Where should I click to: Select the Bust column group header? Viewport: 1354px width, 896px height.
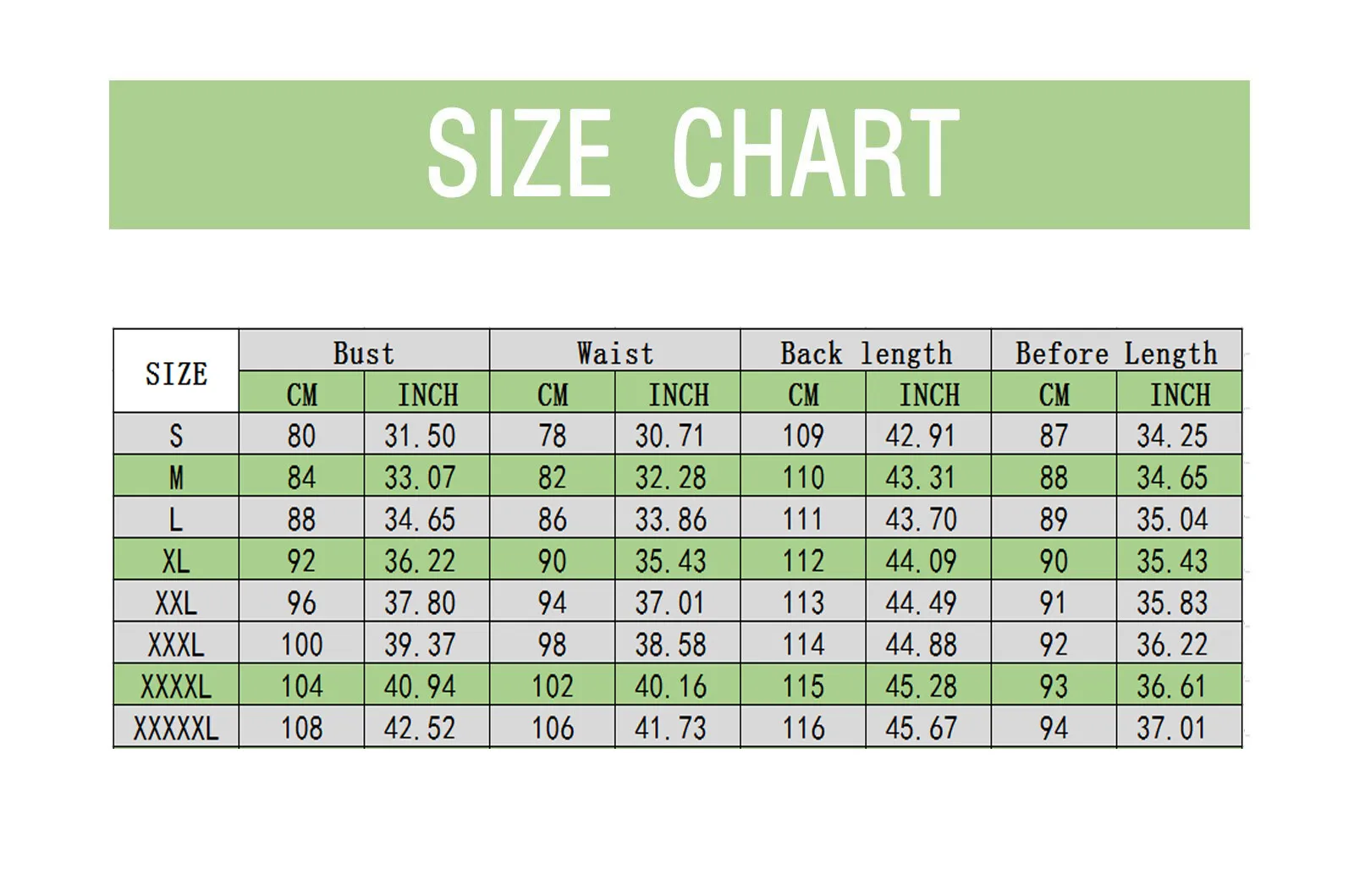(364, 352)
